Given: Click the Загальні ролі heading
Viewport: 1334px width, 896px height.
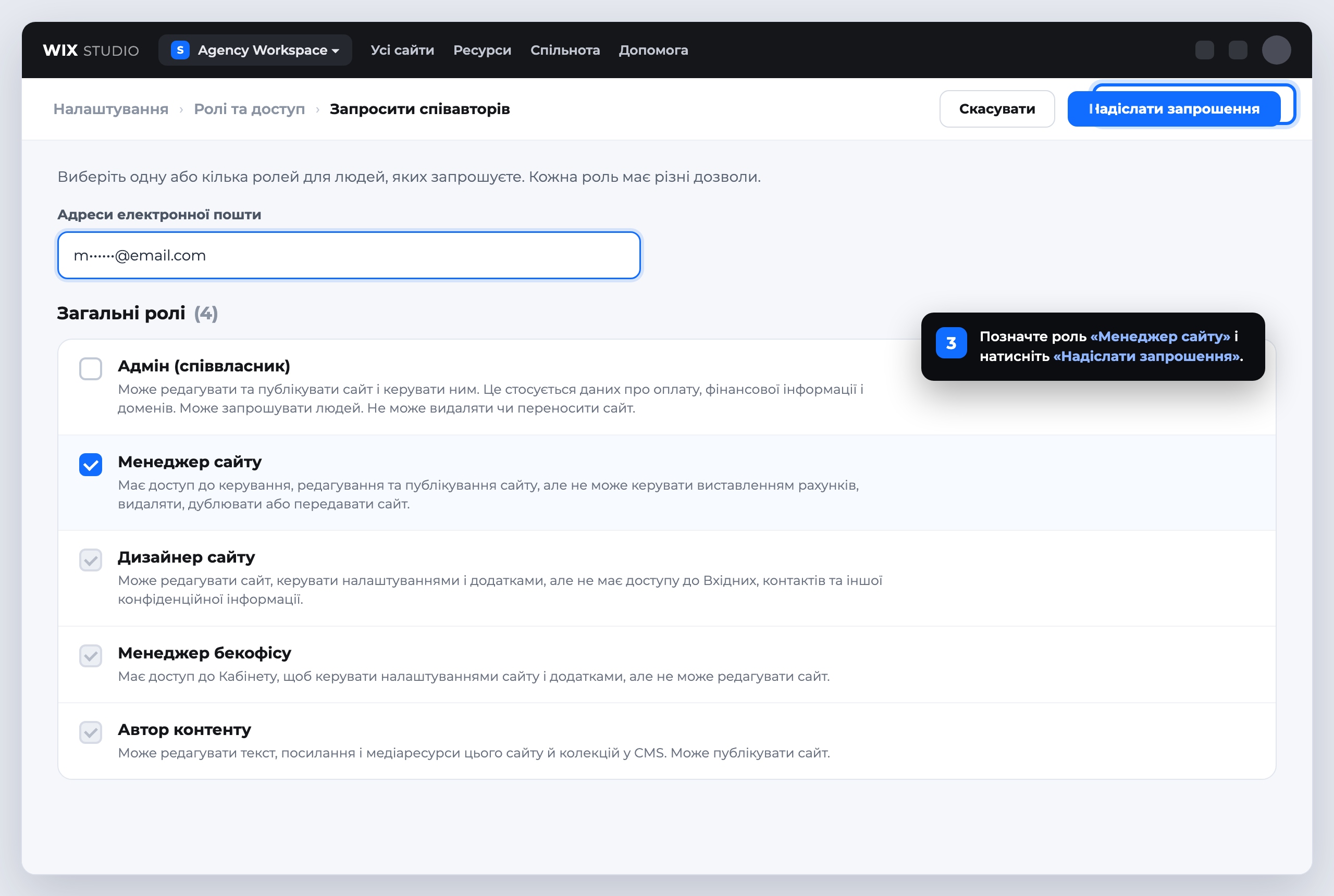Looking at the screenshot, I should 121,313.
